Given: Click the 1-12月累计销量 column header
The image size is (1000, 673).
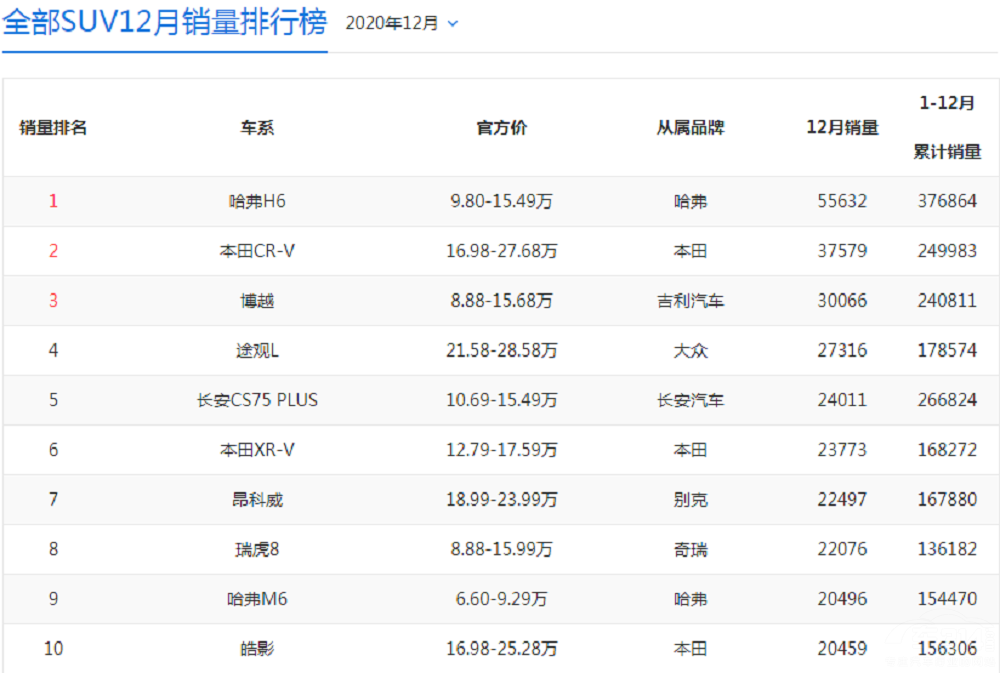Looking at the screenshot, I should point(947,128).
